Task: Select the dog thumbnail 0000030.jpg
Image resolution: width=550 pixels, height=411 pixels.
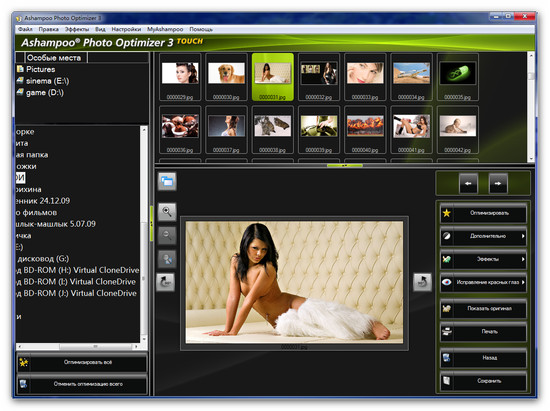Action: click(226, 77)
